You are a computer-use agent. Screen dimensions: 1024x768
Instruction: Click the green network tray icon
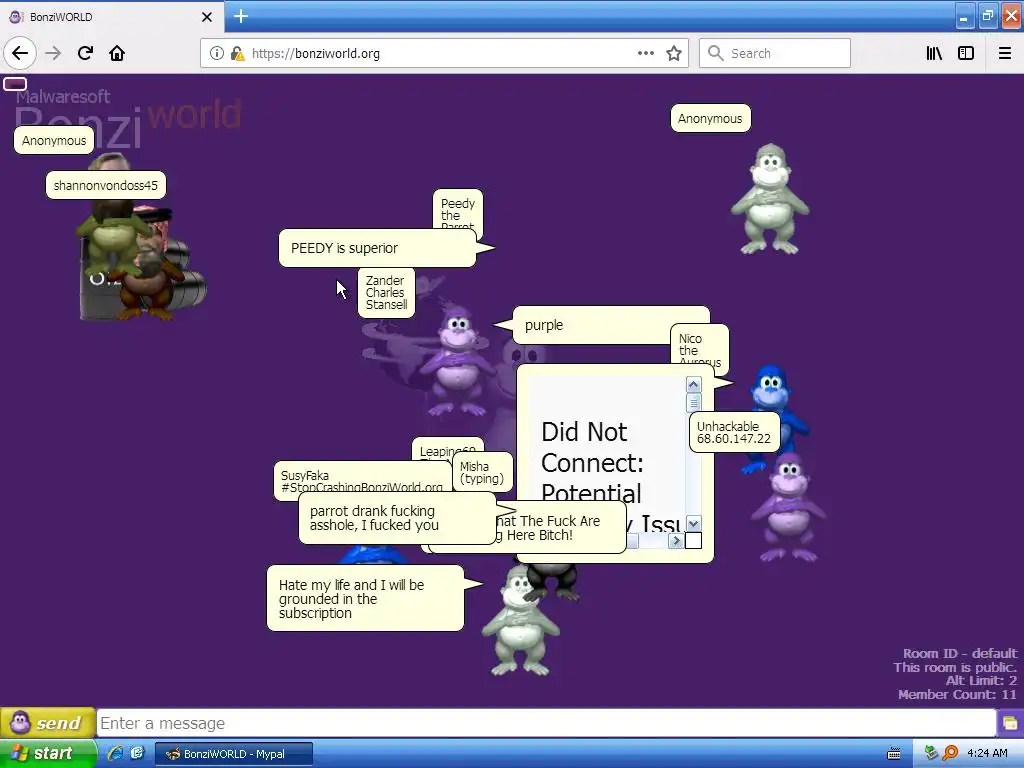(x=931, y=754)
